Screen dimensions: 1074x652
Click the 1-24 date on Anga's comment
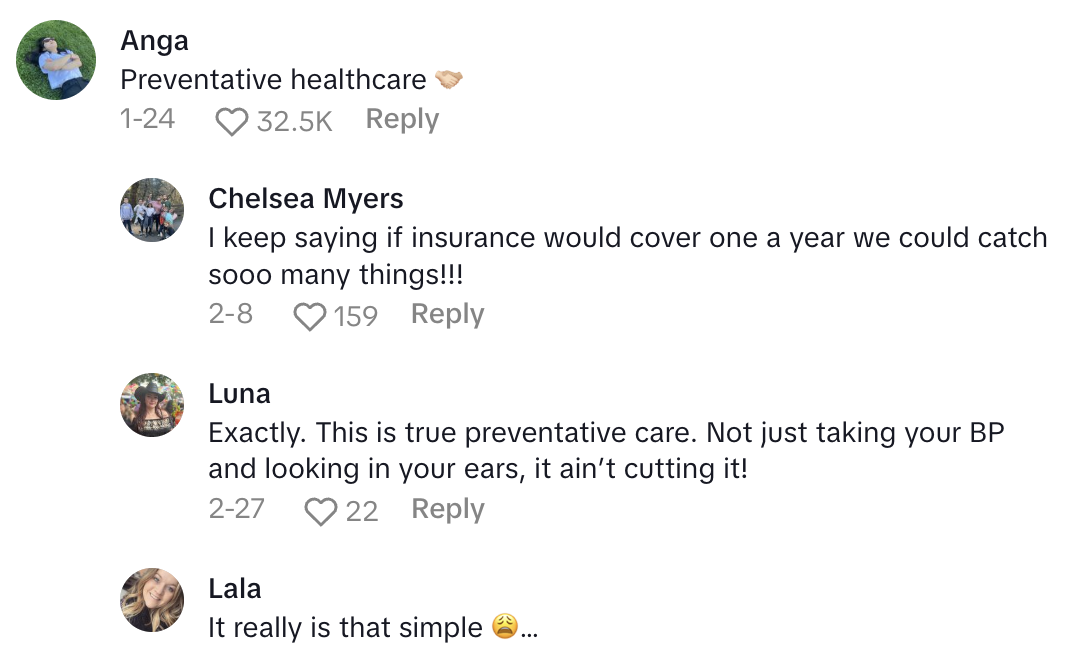click(x=147, y=119)
